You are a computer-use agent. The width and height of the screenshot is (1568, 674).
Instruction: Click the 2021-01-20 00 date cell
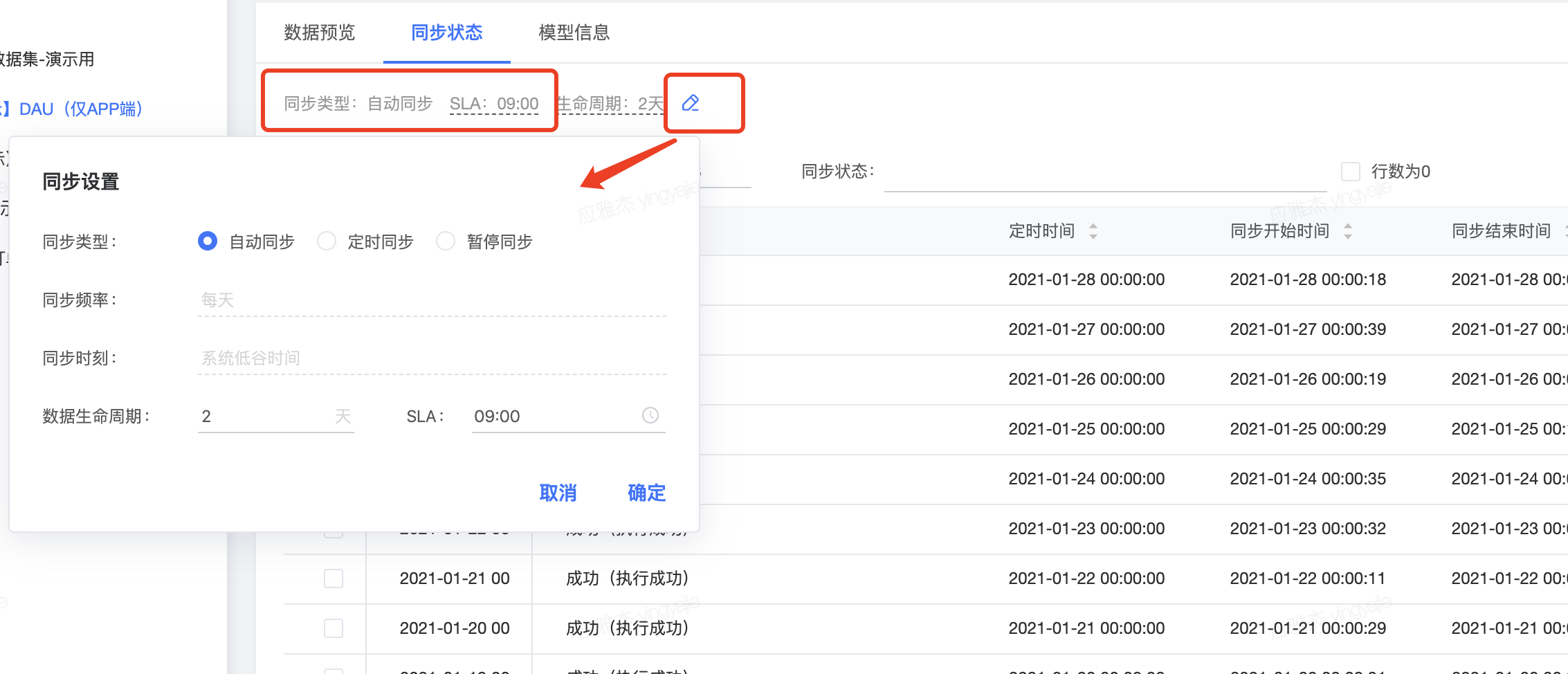point(455,628)
